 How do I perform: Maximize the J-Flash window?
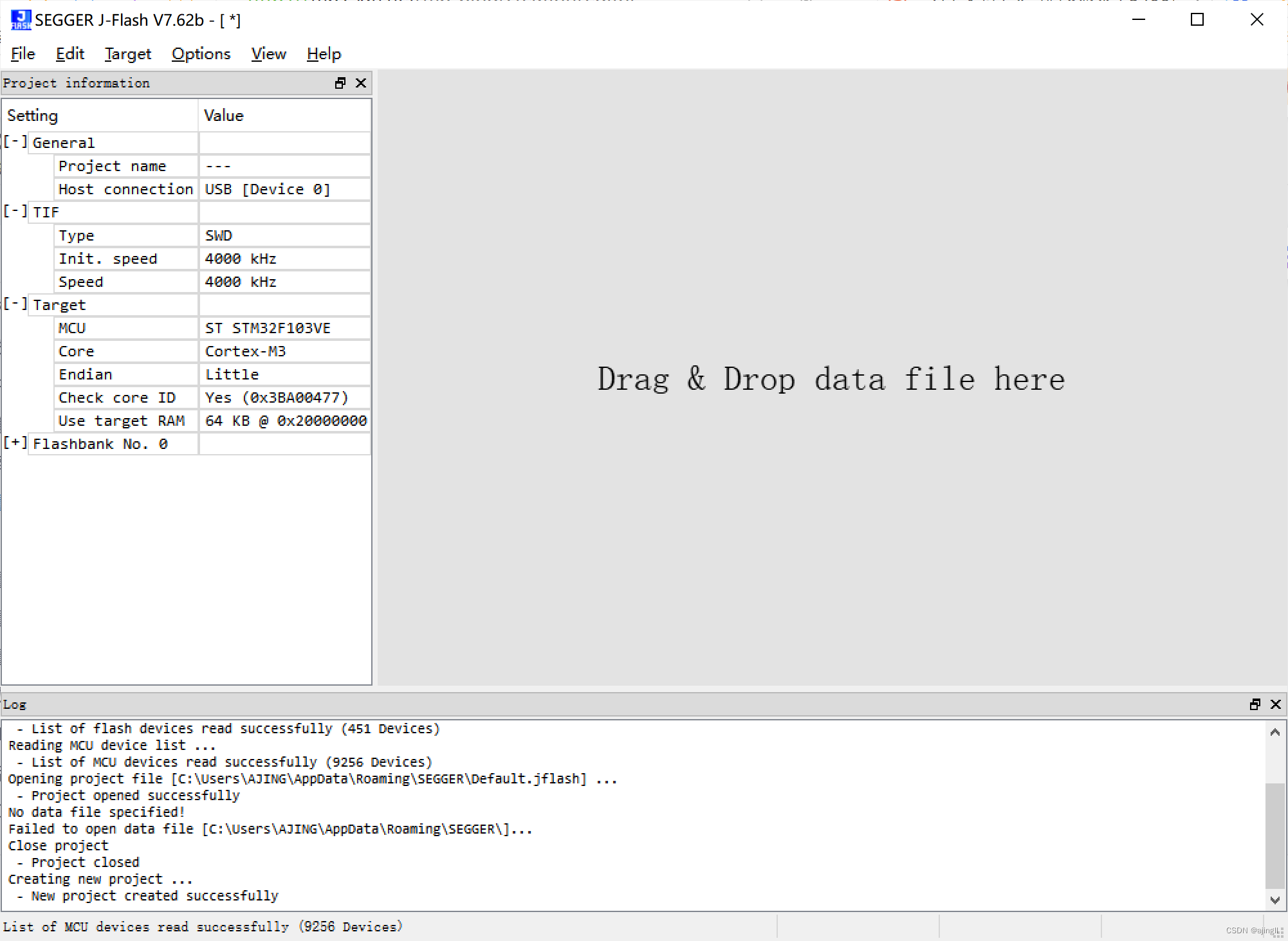click(1197, 20)
